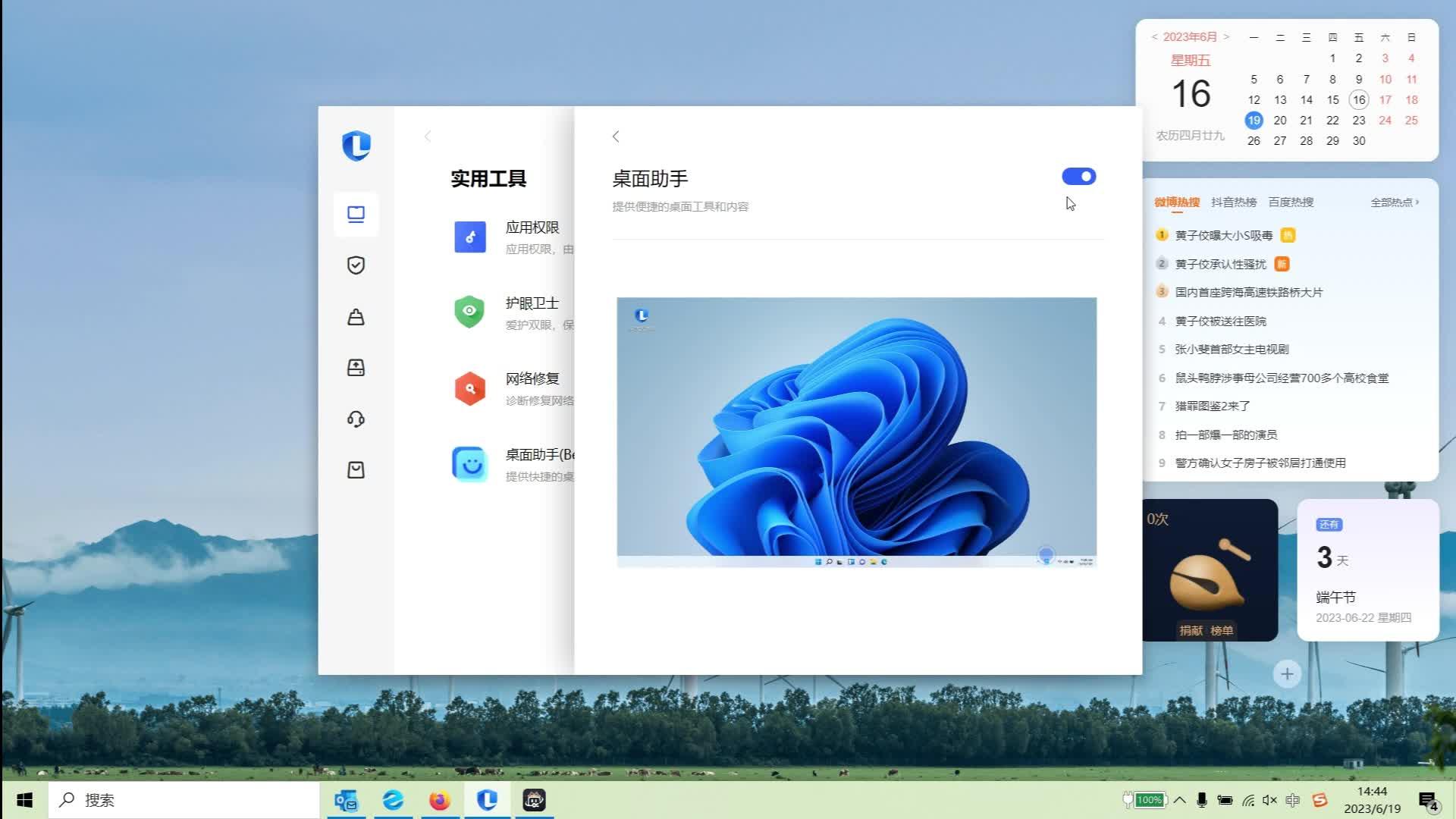The width and height of the screenshot is (1456, 819).
Task: Open hot topic 拍一部爆一部的演员
Action: pos(1226,435)
